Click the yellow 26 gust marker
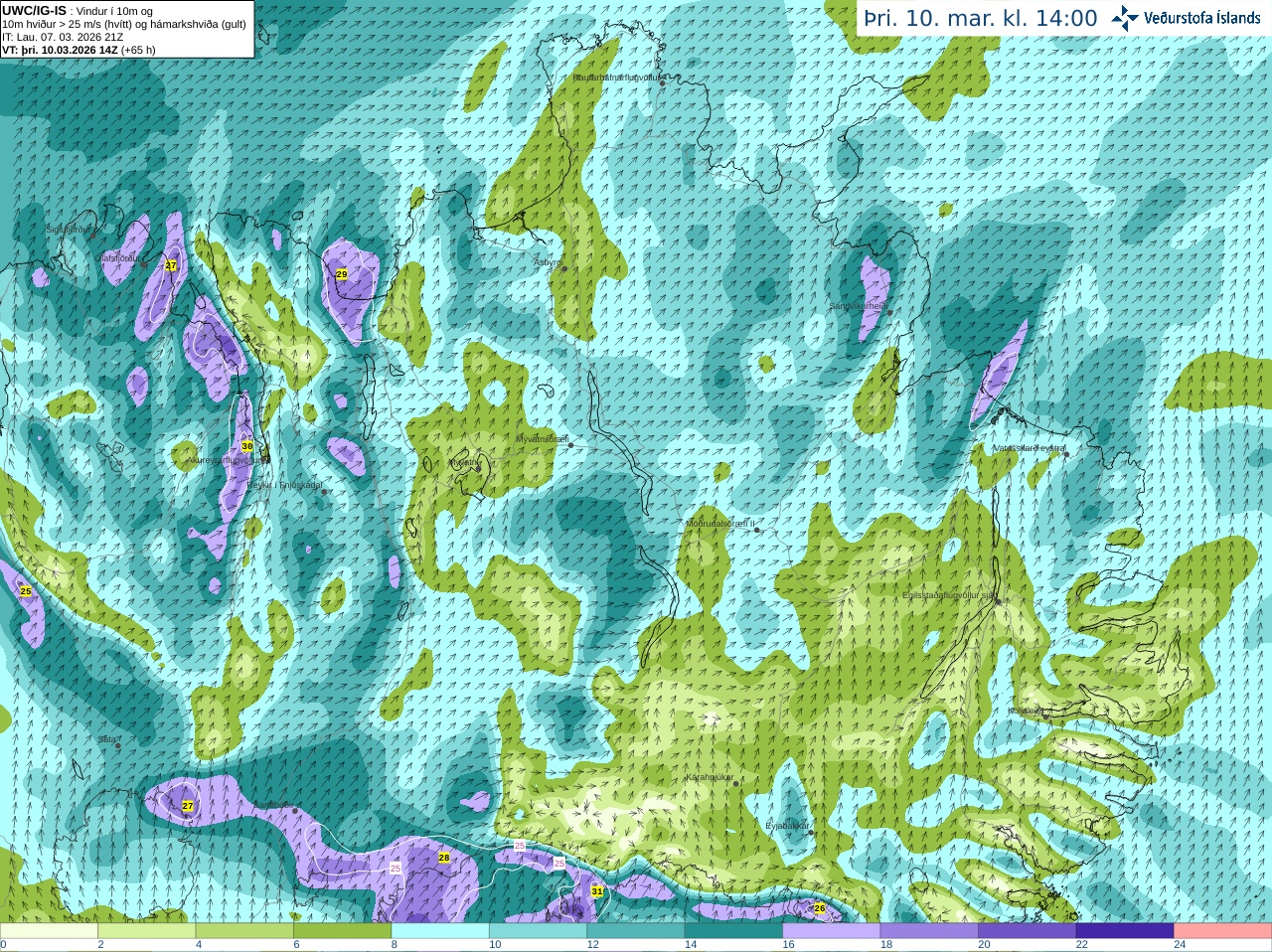1272x952 pixels. [x=820, y=908]
